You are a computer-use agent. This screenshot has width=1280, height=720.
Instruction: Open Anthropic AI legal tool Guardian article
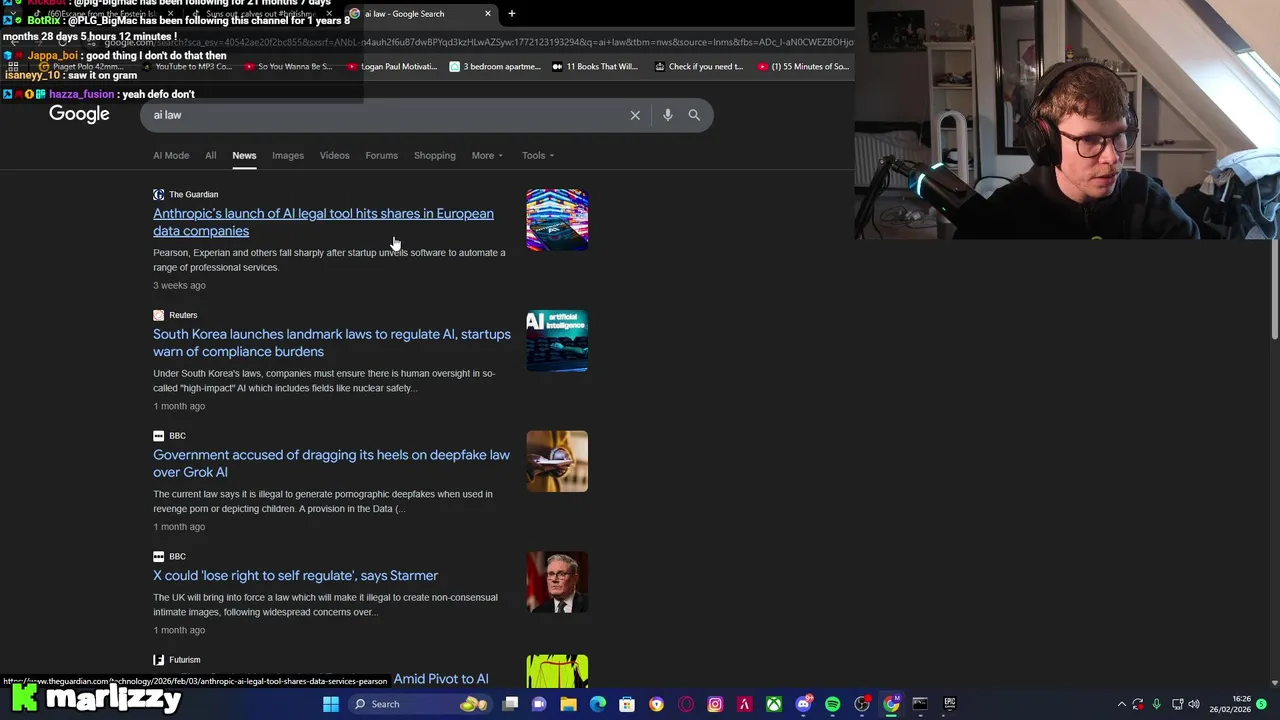[323, 222]
